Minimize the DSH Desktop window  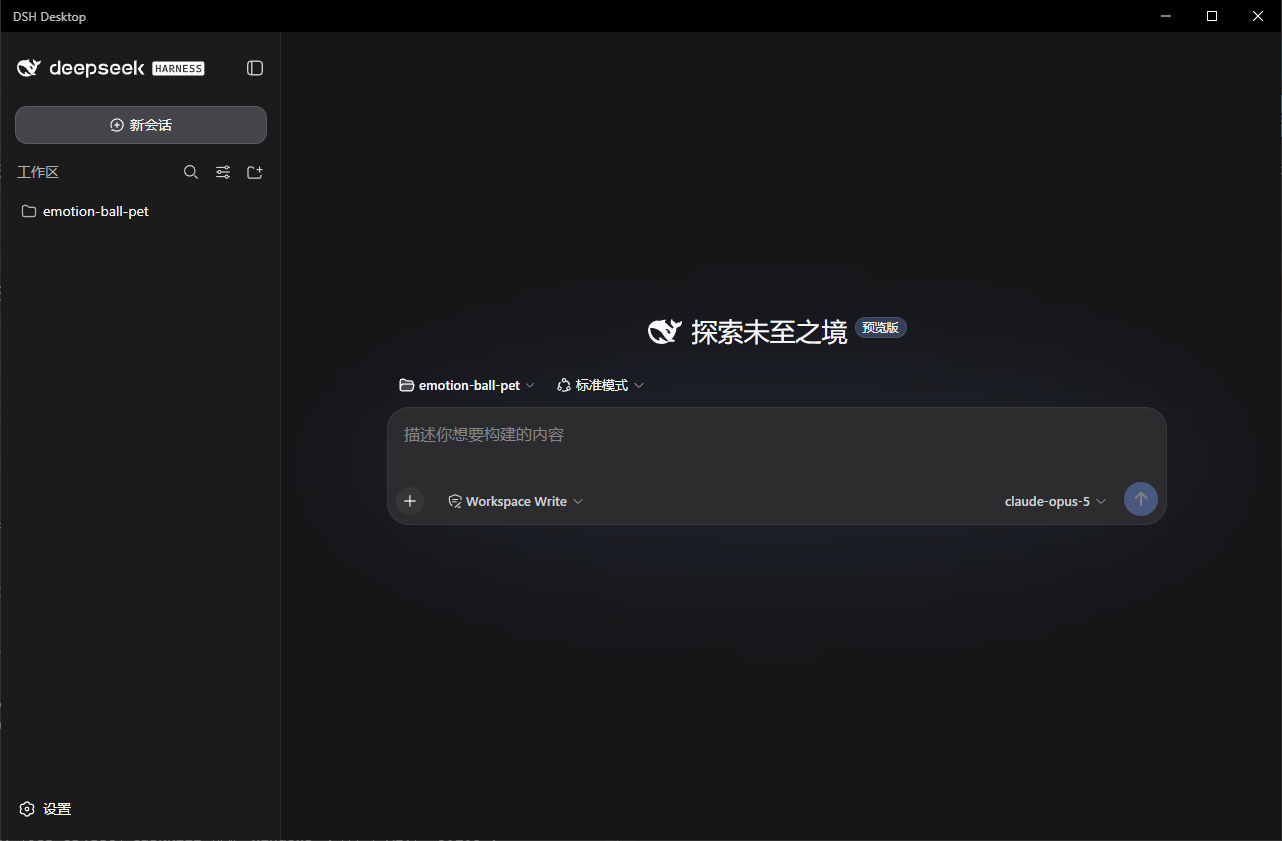[x=1166, y=16]
